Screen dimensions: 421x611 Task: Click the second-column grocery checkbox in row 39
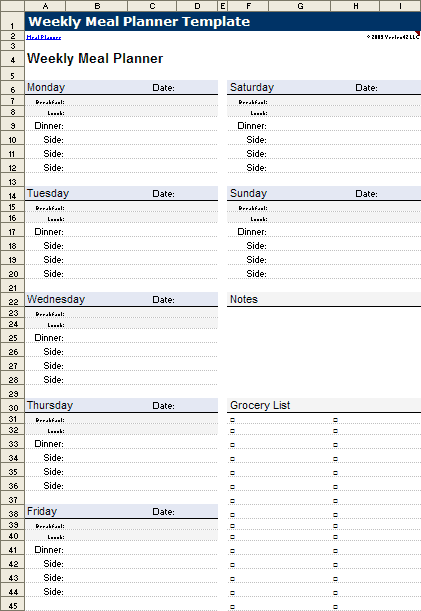tap(335, 526)
